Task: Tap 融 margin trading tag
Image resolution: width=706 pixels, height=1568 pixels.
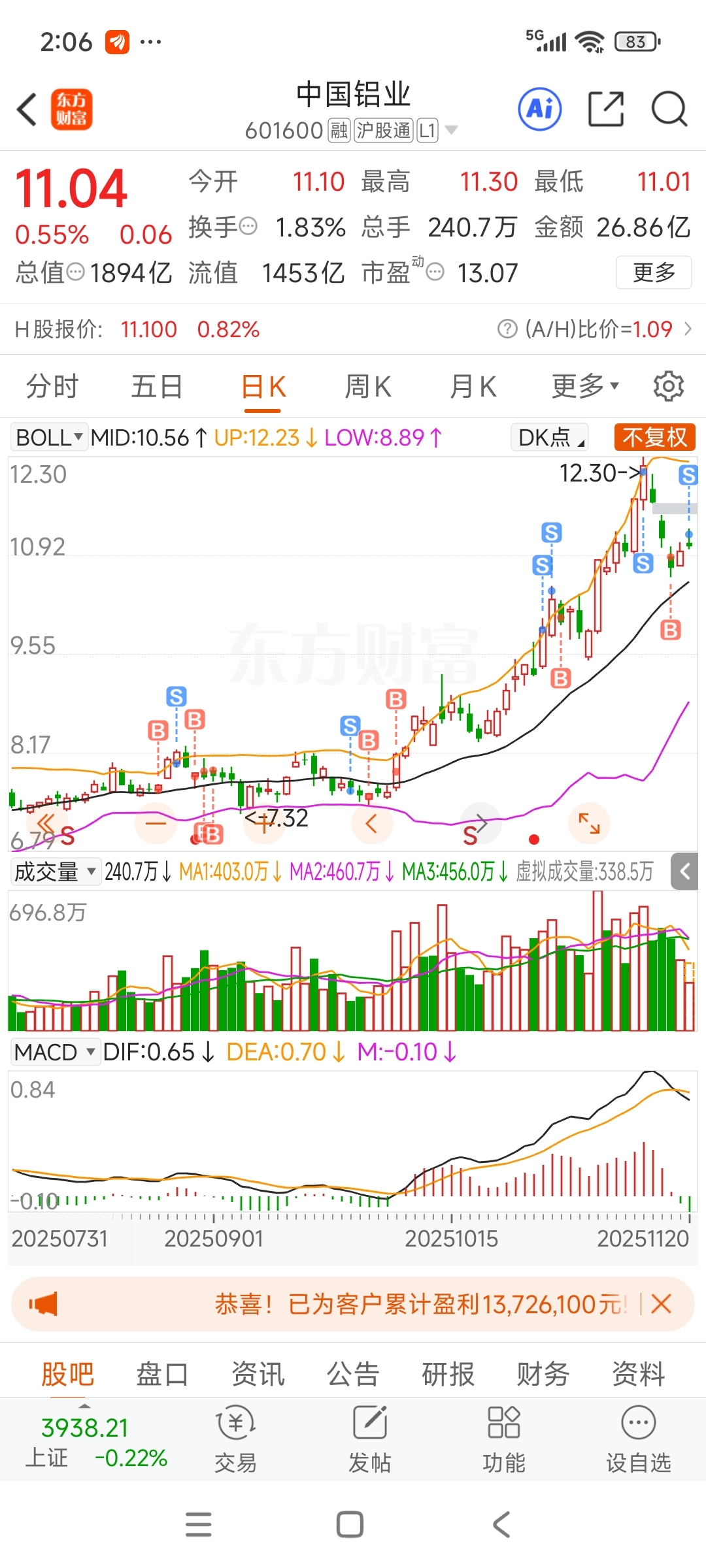Action: (x=339, y=131)
